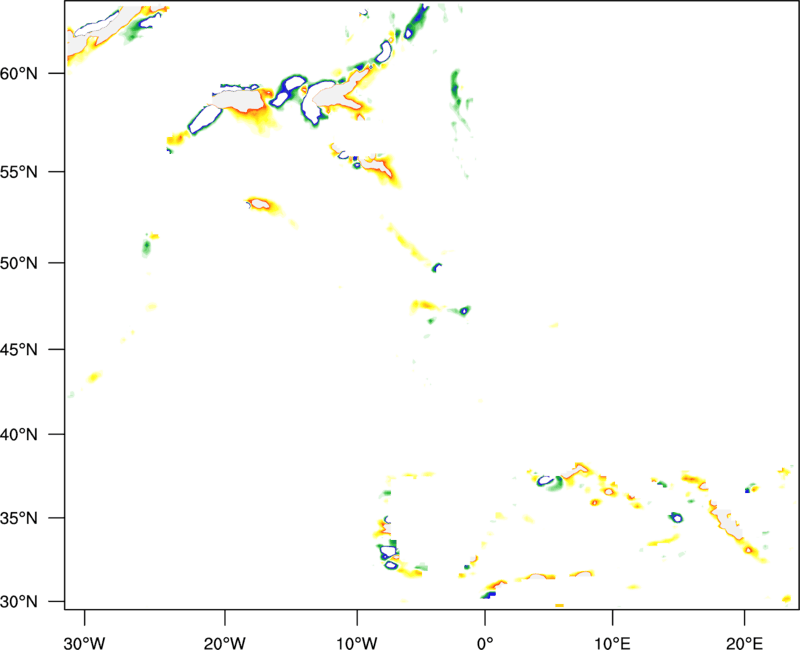The width and height of the screenshot is (800, 650).
Task: Click the 30°N latitude label
Action: point(18,602)
